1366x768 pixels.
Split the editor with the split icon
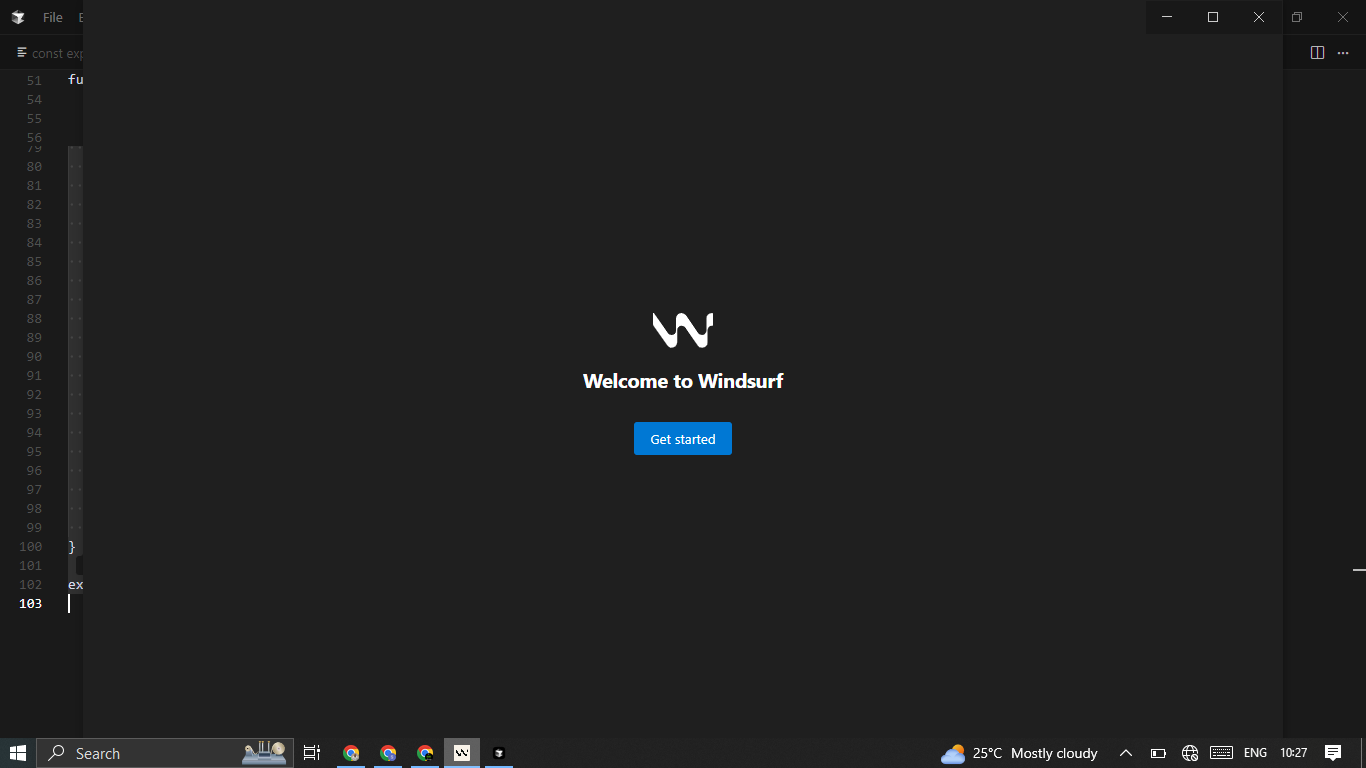(1317, 53)
